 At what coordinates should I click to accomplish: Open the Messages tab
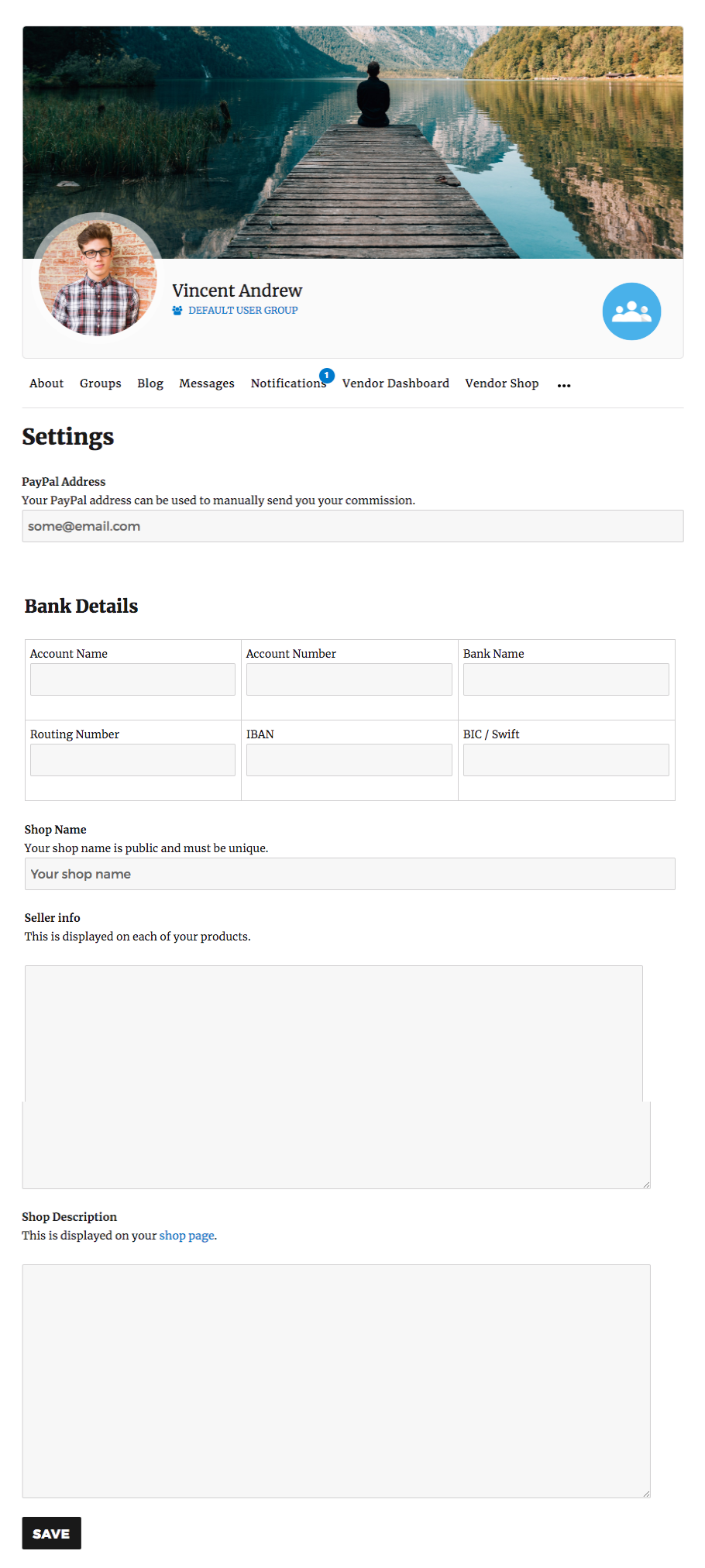[207, 383]
